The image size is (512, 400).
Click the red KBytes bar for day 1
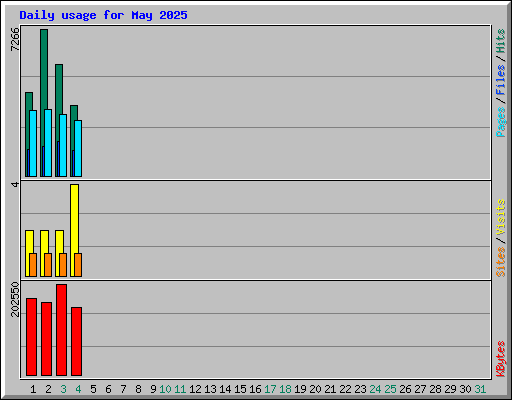point(31,337)
